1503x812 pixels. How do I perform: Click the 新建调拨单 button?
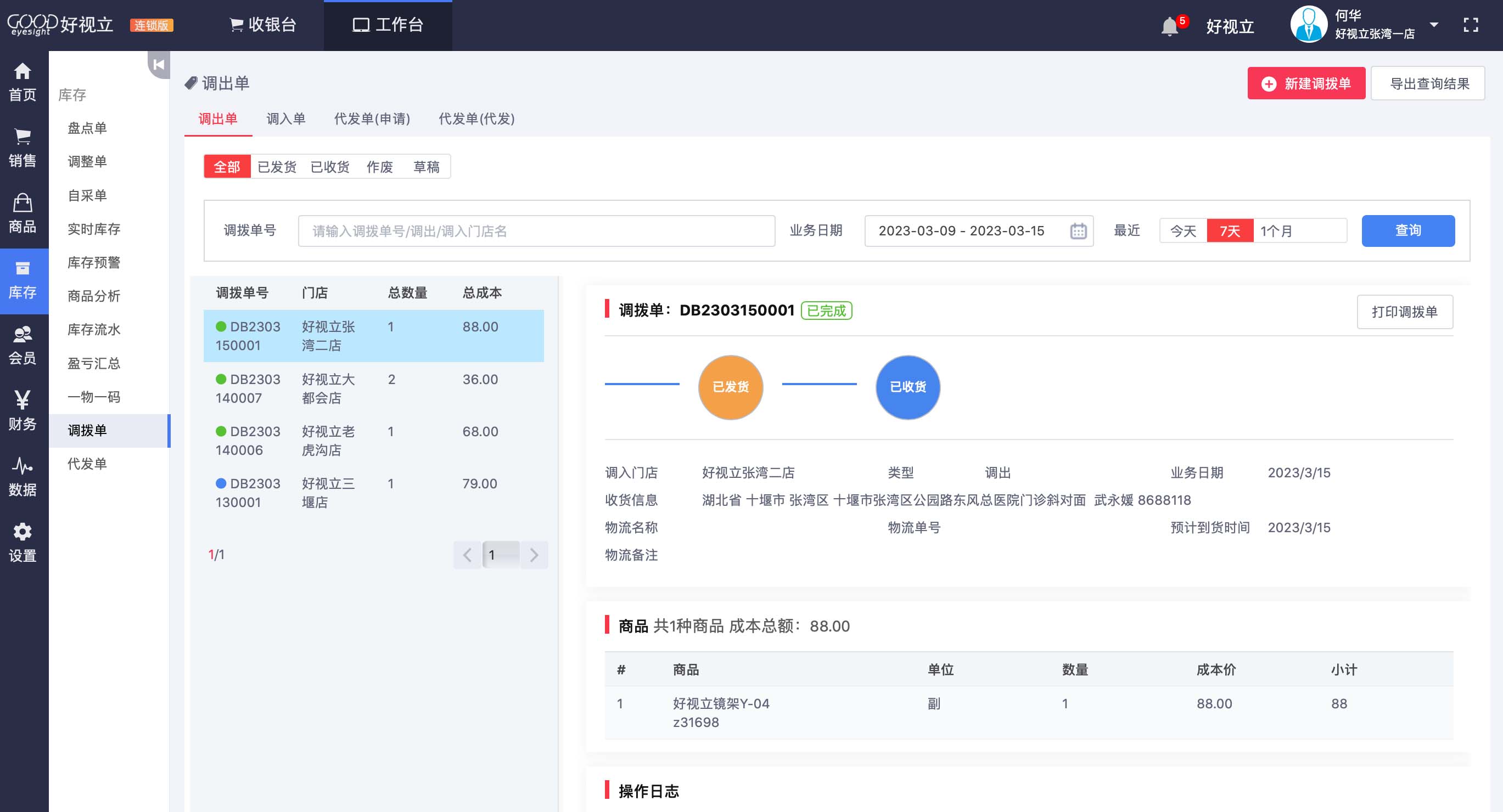(1306, 83)
